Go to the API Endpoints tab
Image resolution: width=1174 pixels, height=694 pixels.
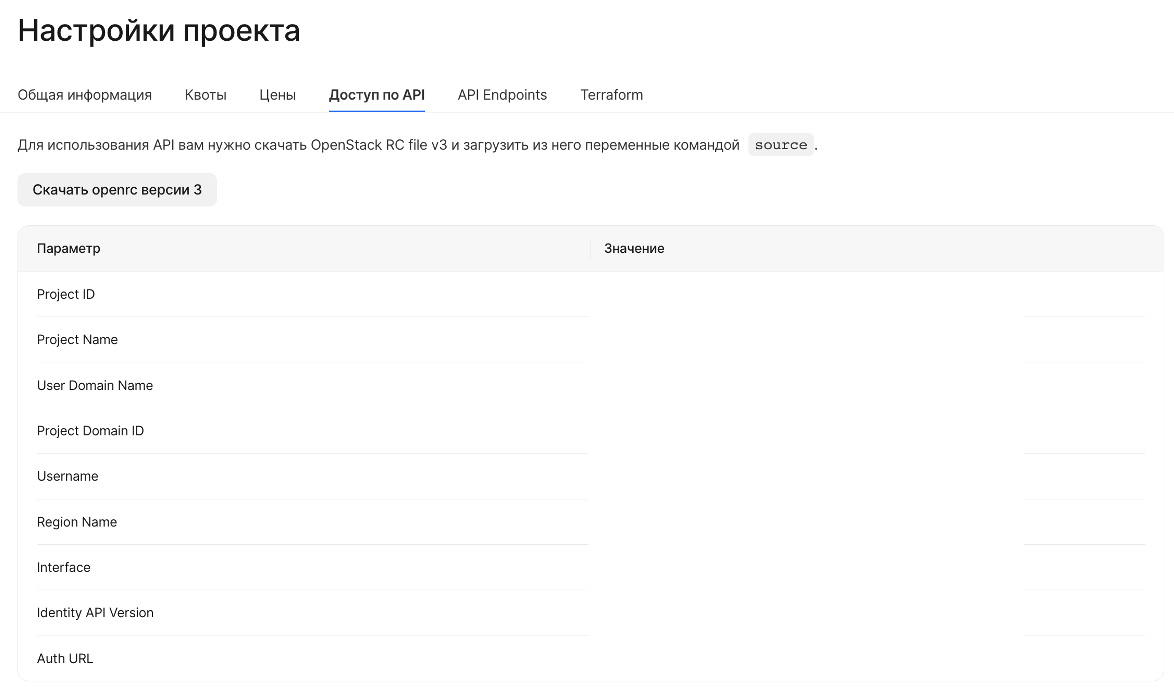point(502,95)
